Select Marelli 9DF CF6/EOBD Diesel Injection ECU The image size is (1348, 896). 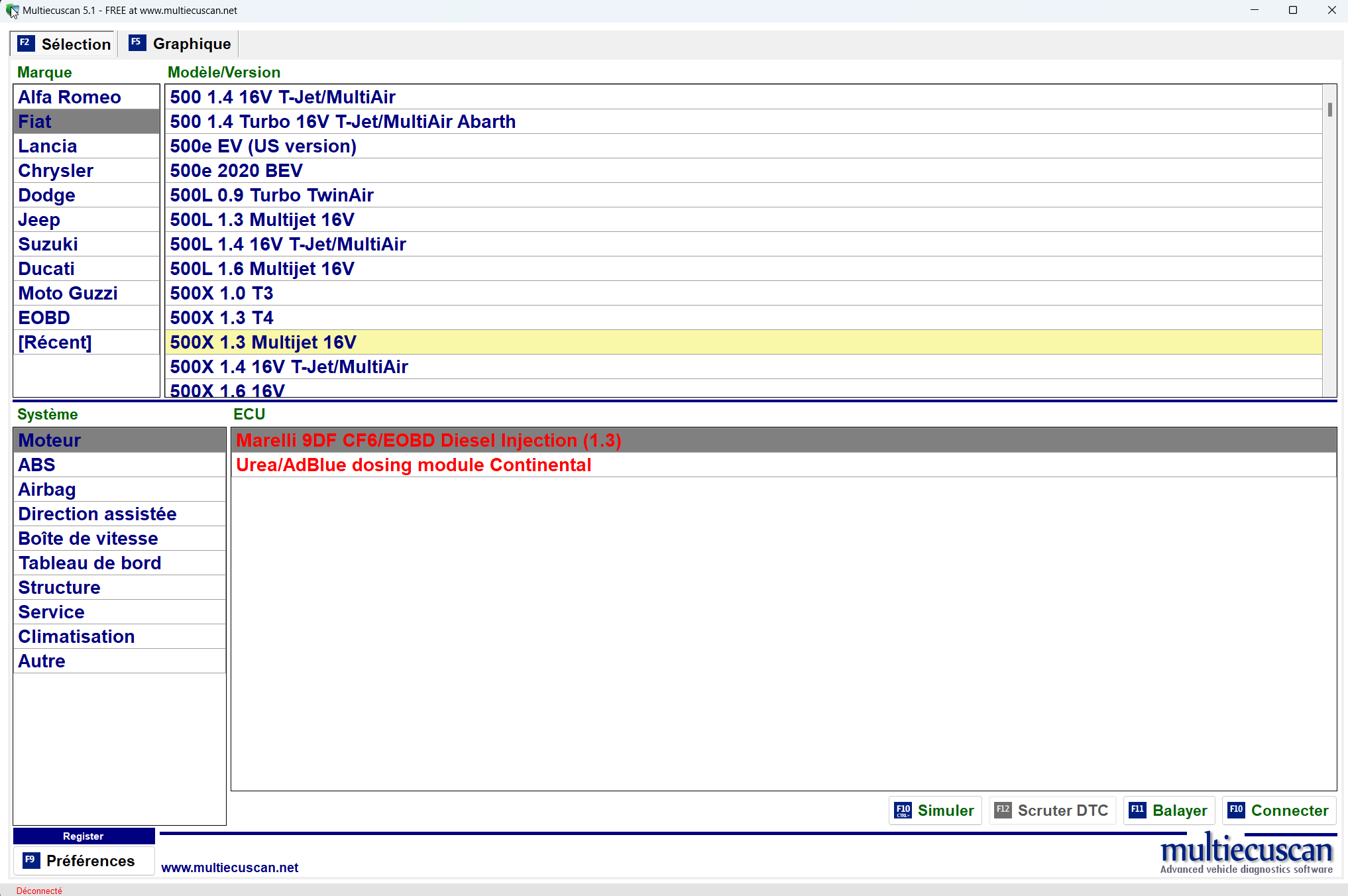click(428, 440)
